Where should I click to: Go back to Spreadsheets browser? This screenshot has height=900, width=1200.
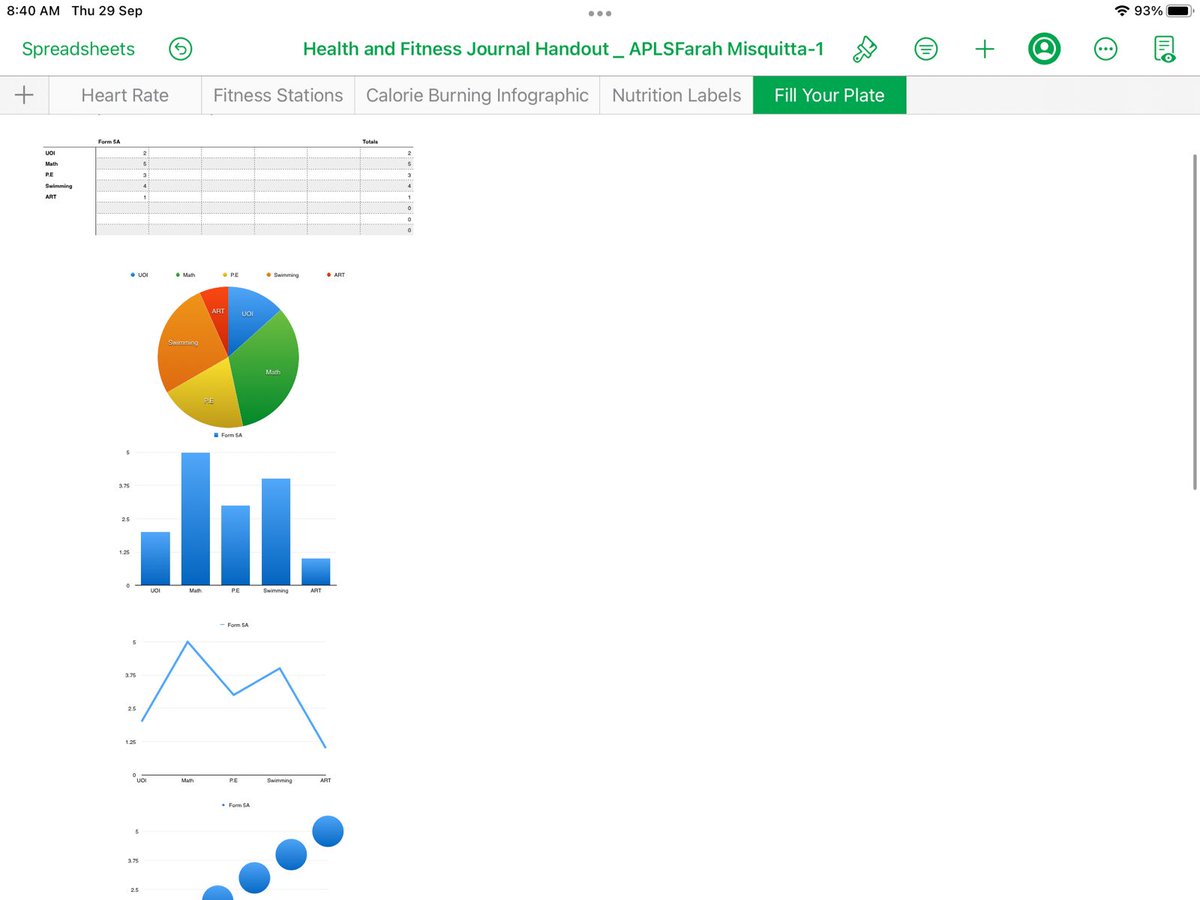tap(78, 49)
